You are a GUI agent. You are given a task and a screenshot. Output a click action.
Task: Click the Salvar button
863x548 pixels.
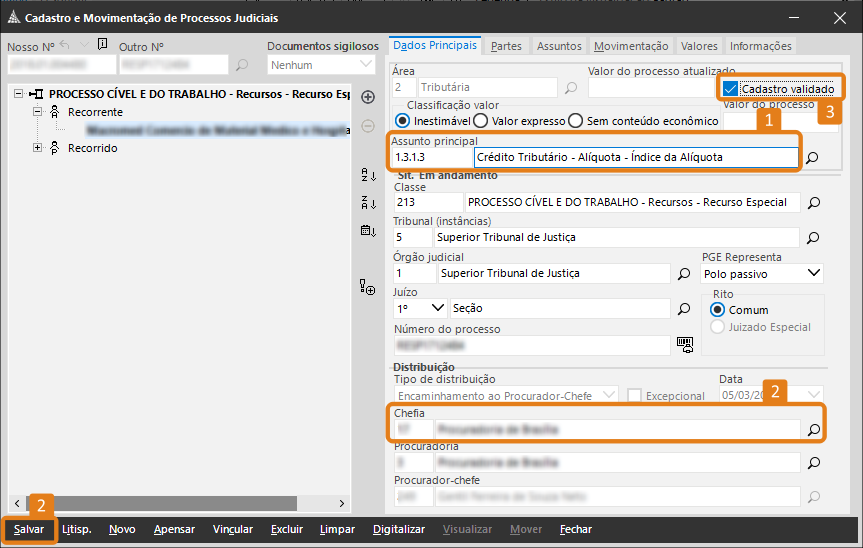tap(29, 529)
